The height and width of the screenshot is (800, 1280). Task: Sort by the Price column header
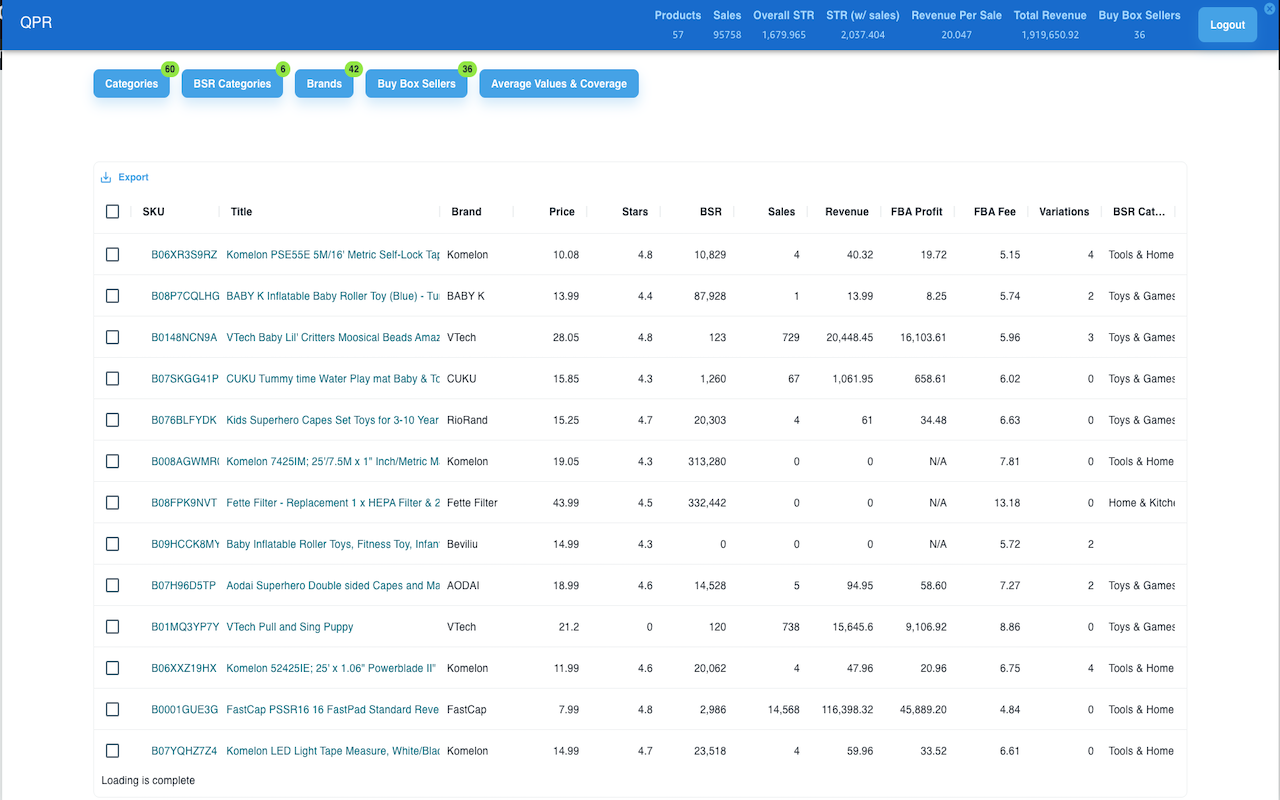point(562,212)
